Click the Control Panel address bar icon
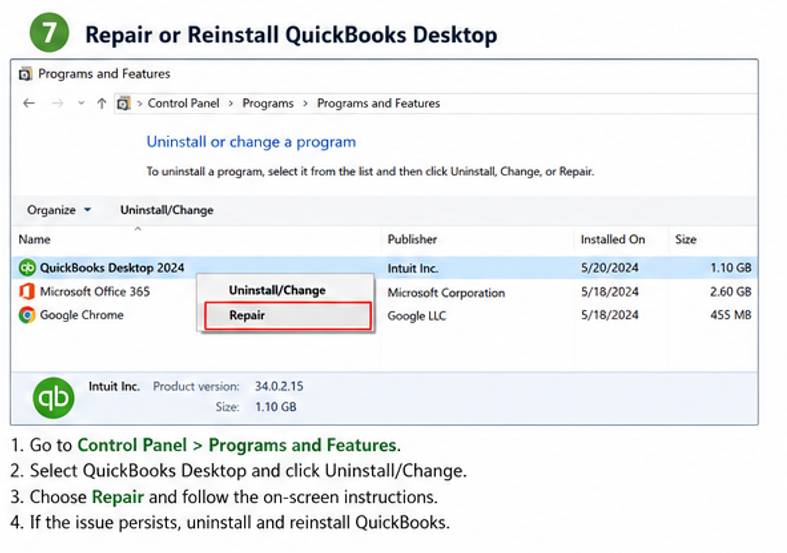787x553 pixels. point(123,103)
